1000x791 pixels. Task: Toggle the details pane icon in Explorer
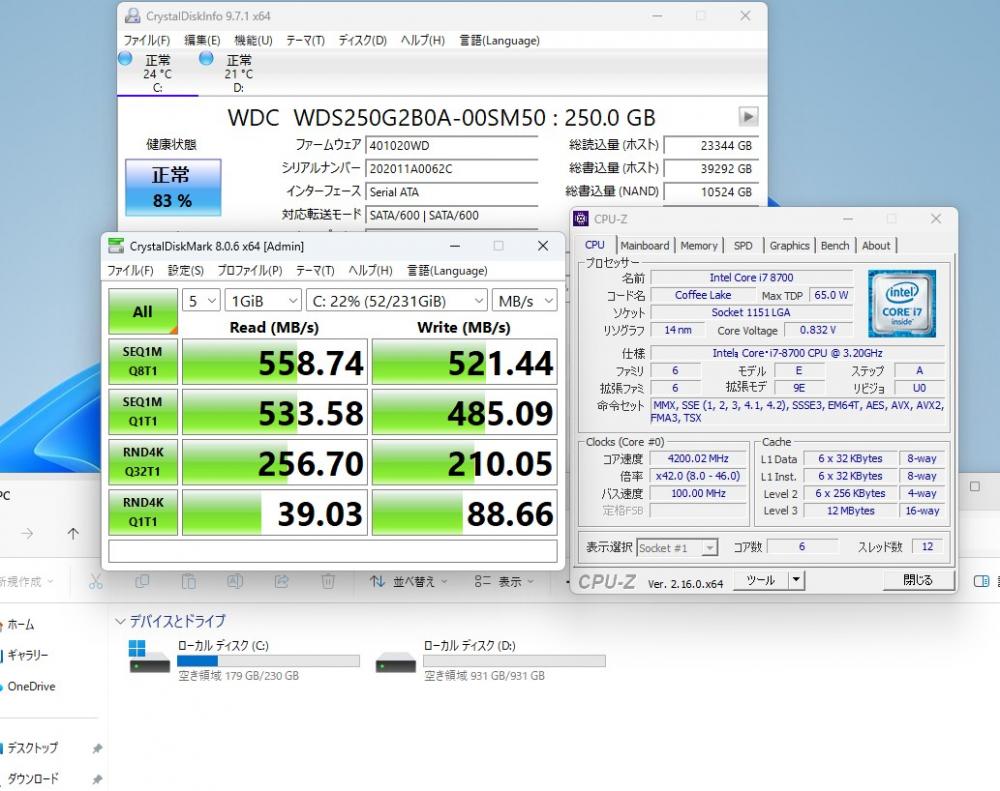coord(981,581)
